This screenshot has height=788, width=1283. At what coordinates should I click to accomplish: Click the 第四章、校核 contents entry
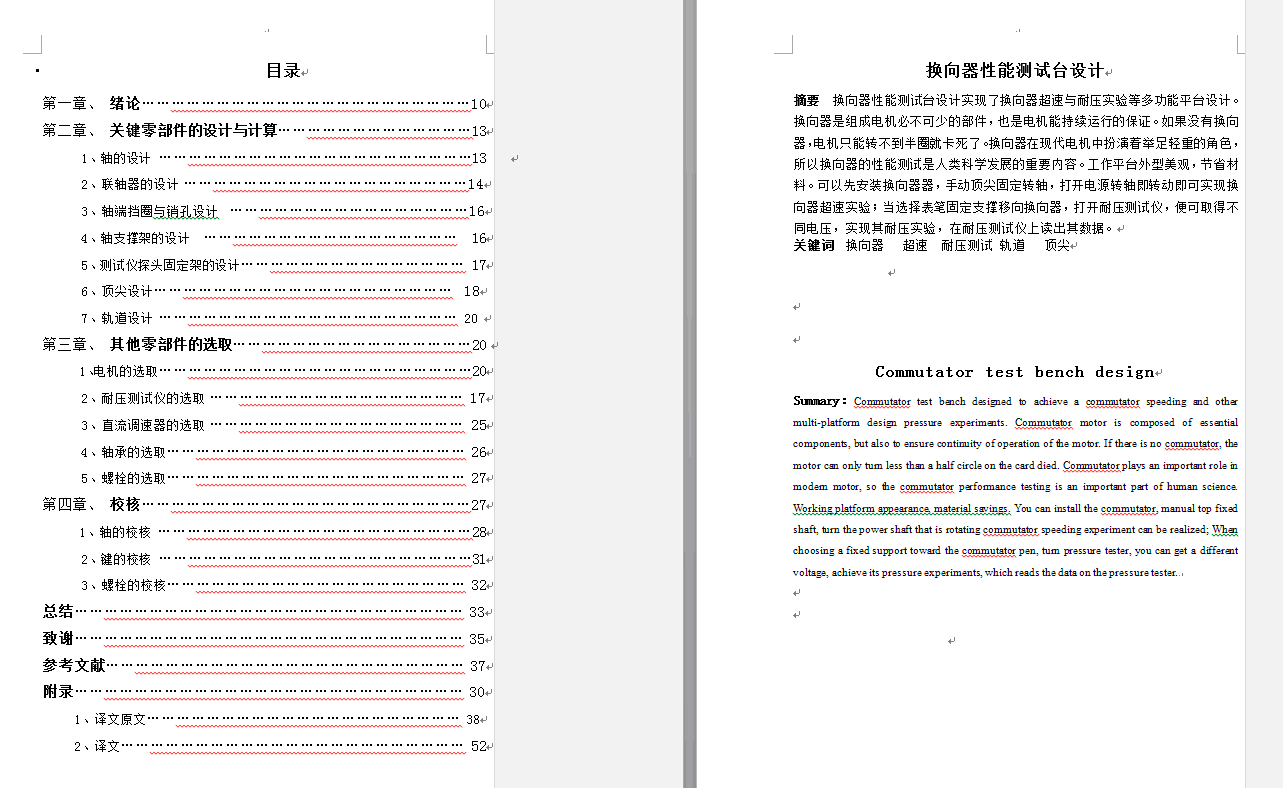coord(266,505)
